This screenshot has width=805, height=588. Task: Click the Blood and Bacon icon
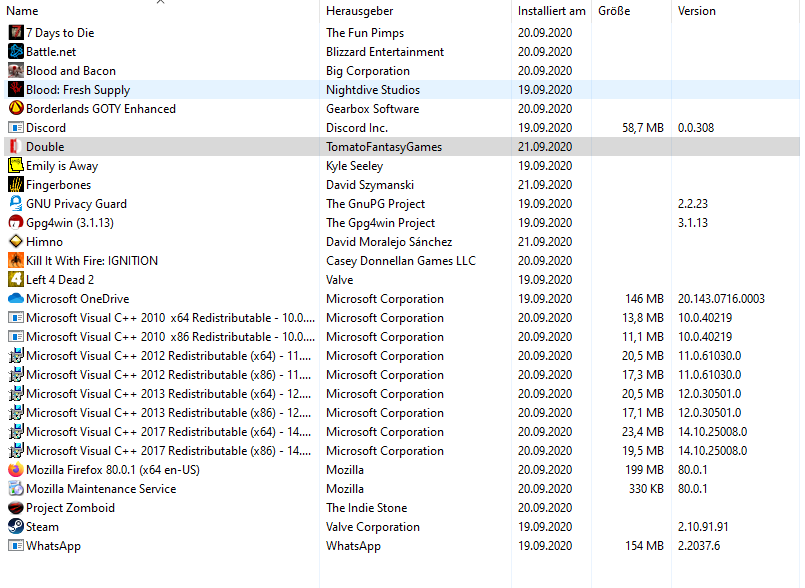pyautogui.click(x=16, y=71)
